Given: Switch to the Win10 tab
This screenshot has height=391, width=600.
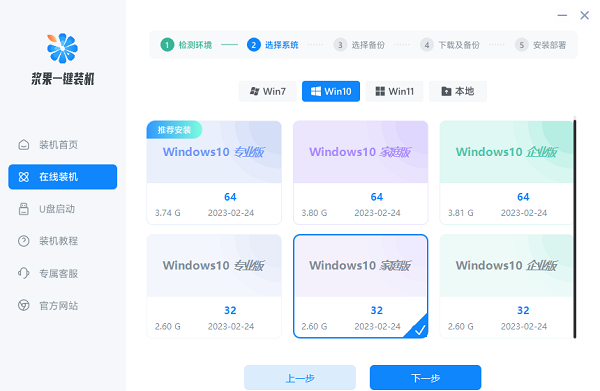Looking at the screenshot, I should click(331, 91).
